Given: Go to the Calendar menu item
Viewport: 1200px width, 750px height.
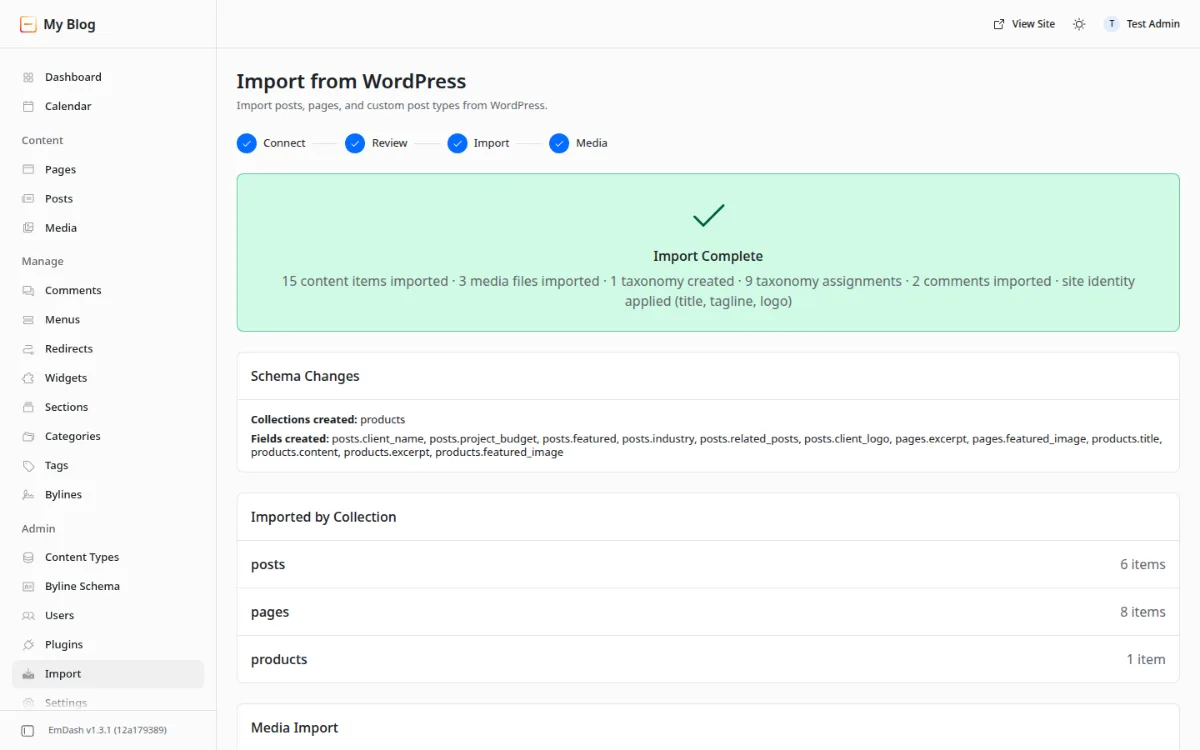Looking at the screenshot, I should click(108, 106).
